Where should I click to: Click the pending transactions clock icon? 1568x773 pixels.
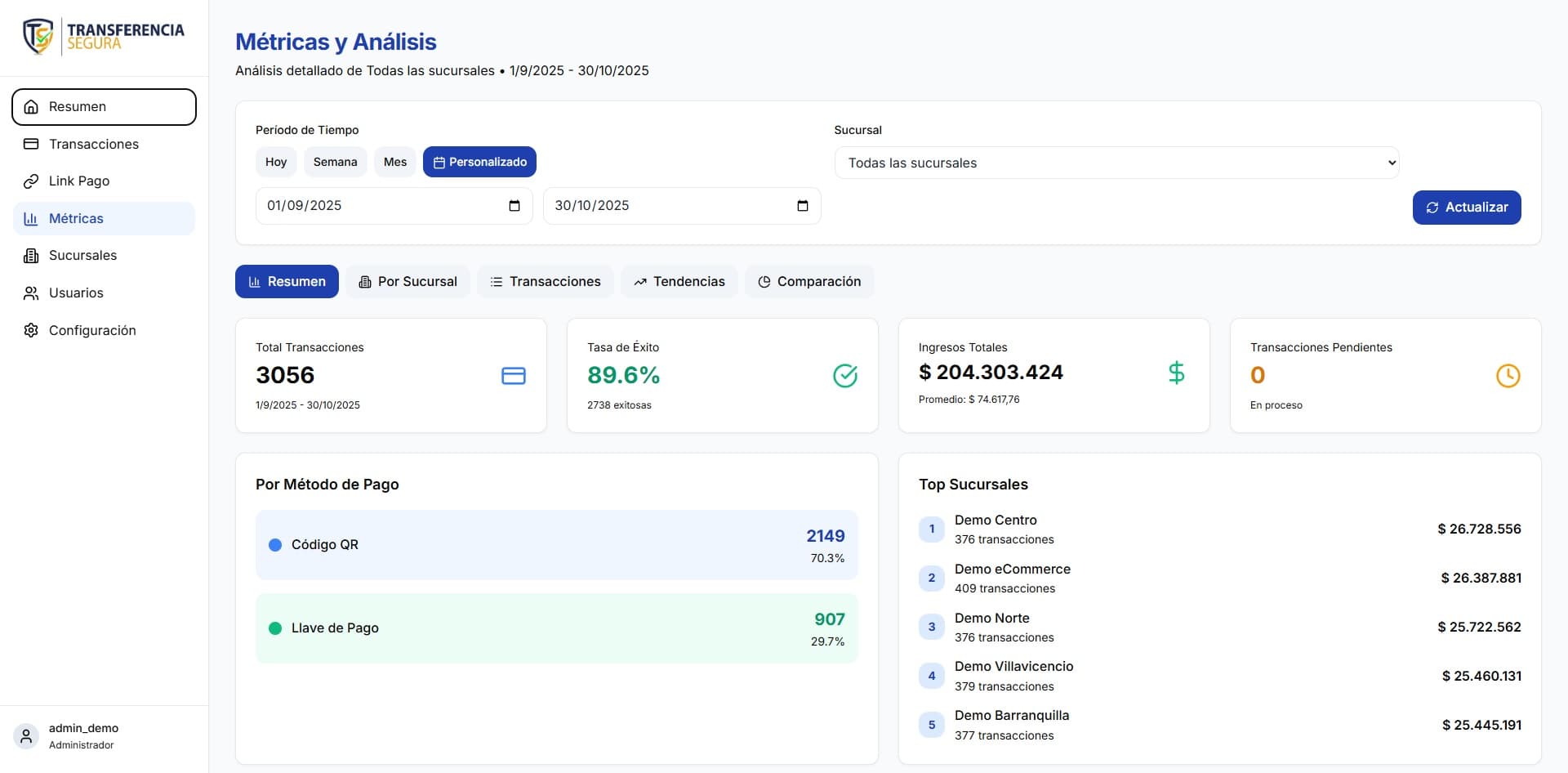point(1508,376)
